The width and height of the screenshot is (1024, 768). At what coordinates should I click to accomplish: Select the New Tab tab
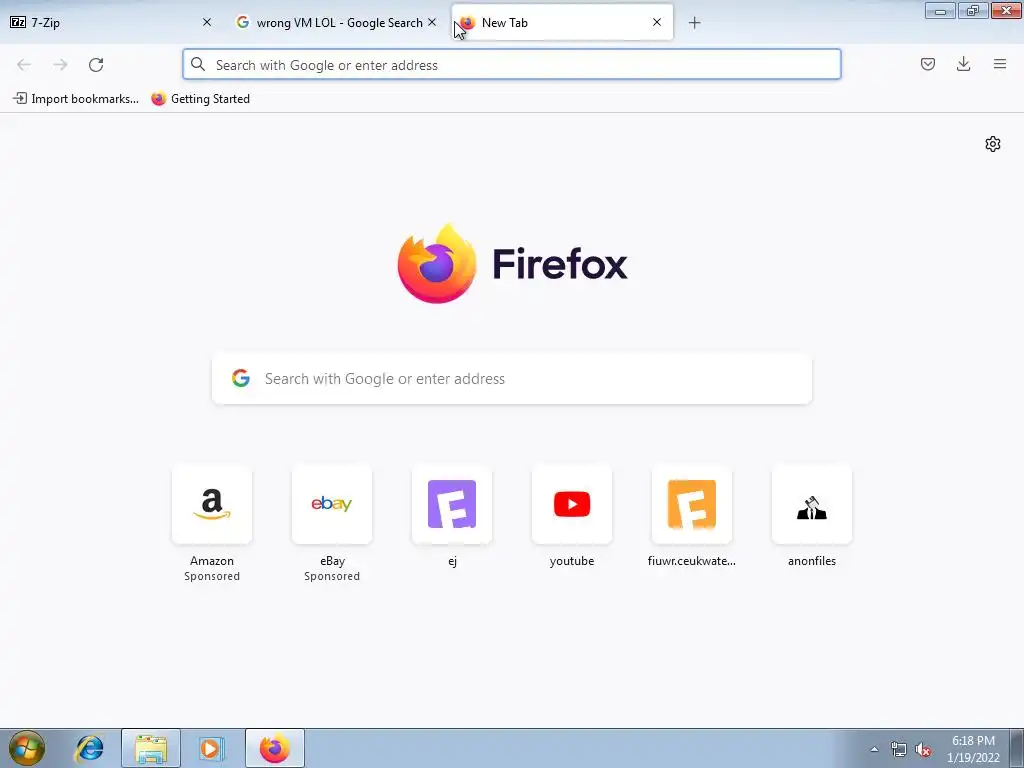coord(562,22)
